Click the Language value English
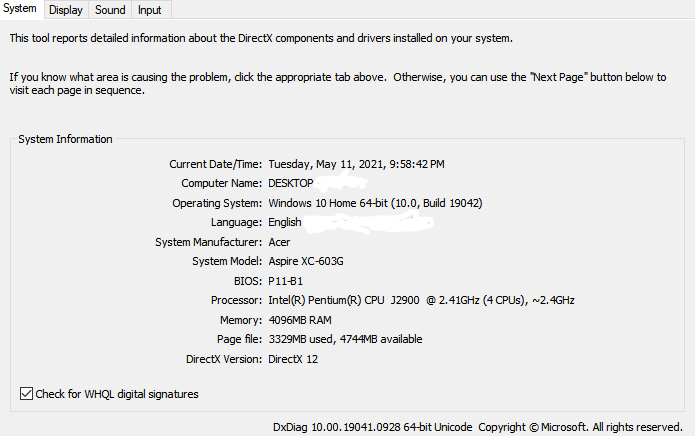 point(286,222)
